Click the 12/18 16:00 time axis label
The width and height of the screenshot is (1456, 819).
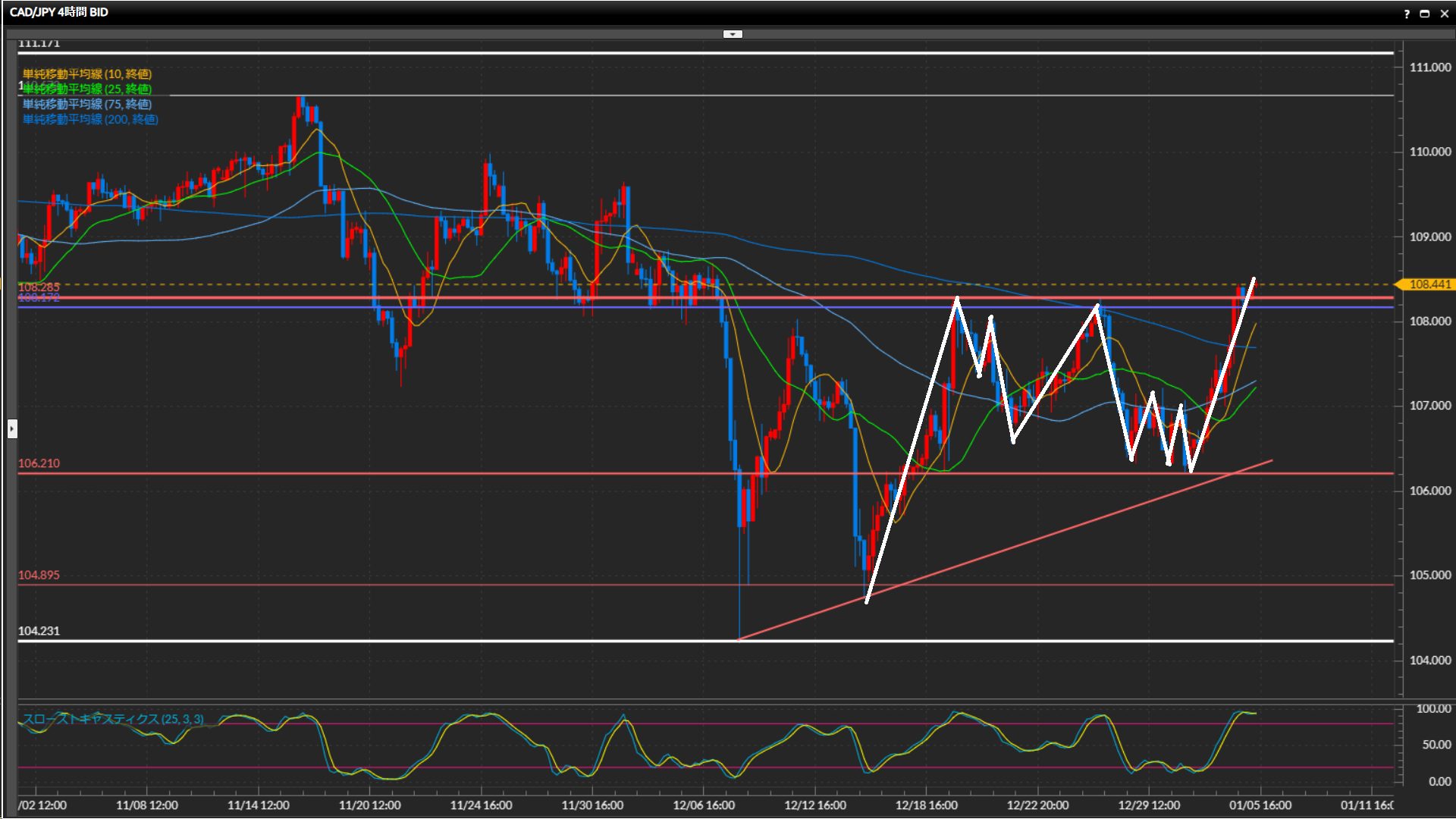coord(926,805)
